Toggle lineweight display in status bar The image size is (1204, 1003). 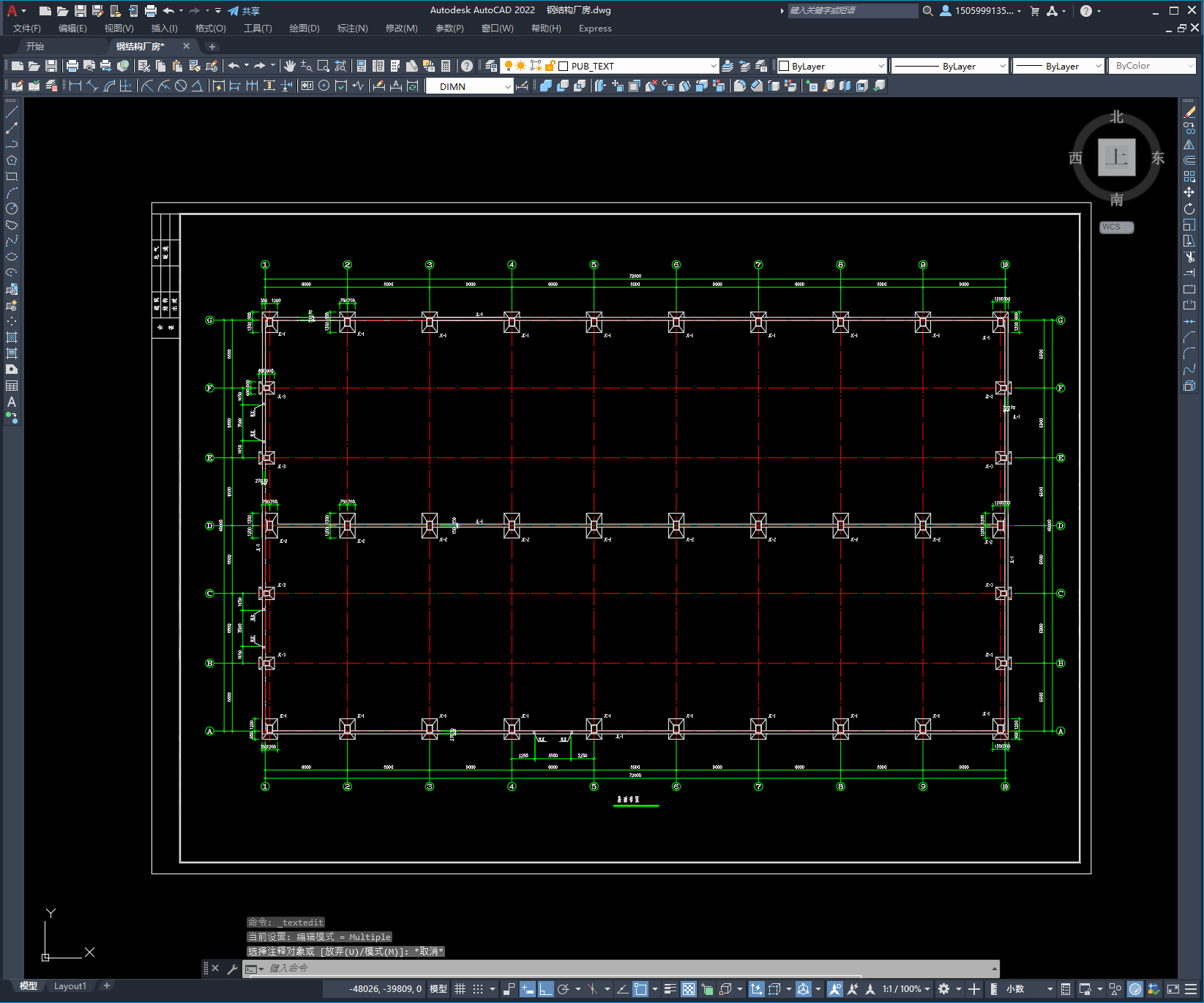coord(670,989)
